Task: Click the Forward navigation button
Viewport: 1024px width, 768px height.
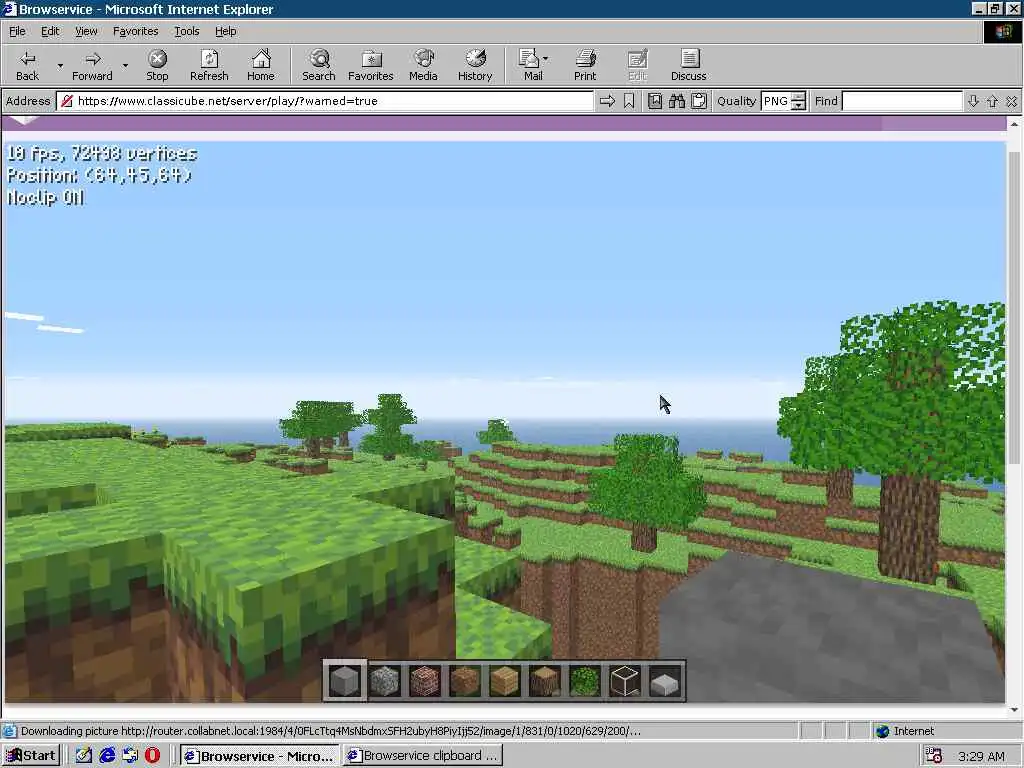Action: [92, 65]
